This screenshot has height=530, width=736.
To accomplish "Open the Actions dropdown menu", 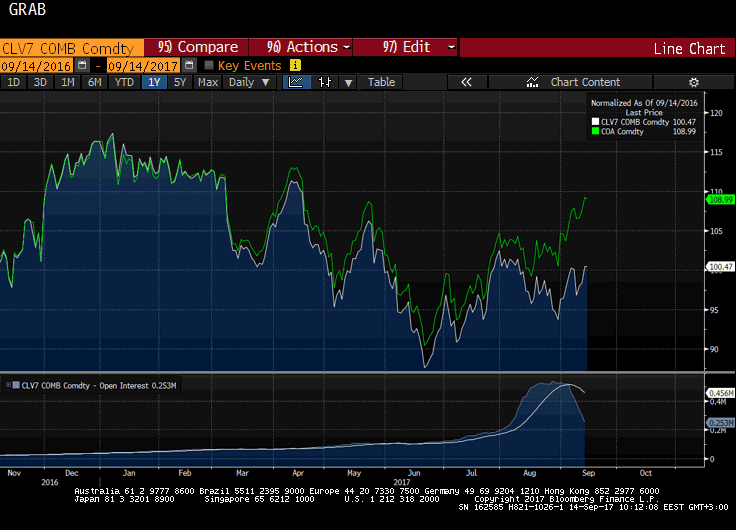I will [x=309, y=47].
